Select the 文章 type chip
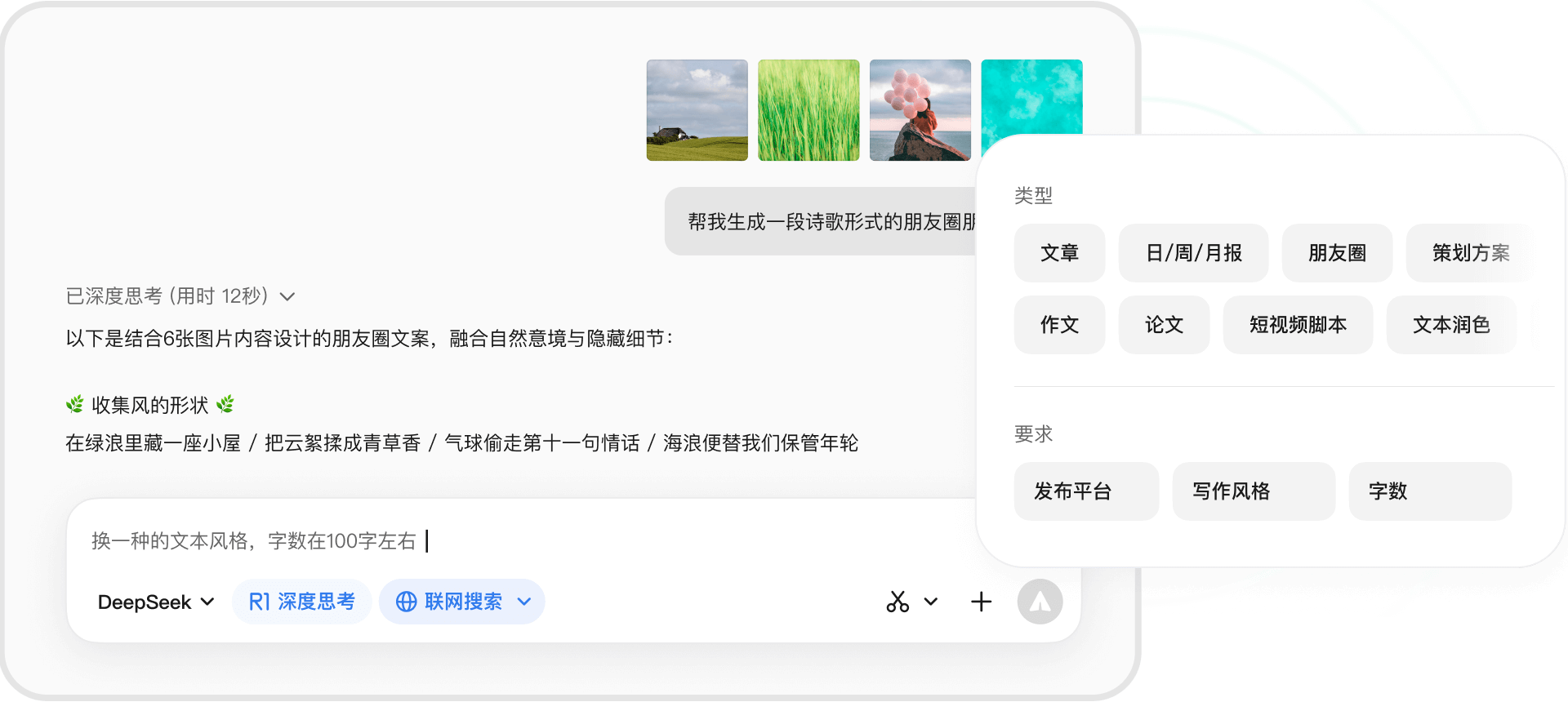The width and height of the screenshot is (1568, 702). point(1059,253)
